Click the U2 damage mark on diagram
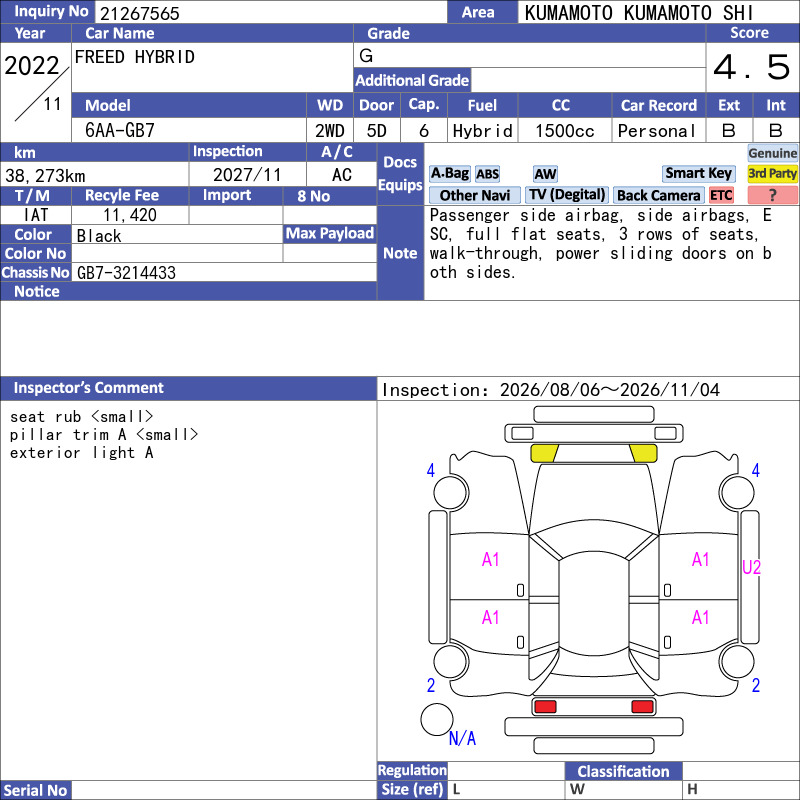Image resolution: width=800 pixels, height=800 pixels. (751, 567)
